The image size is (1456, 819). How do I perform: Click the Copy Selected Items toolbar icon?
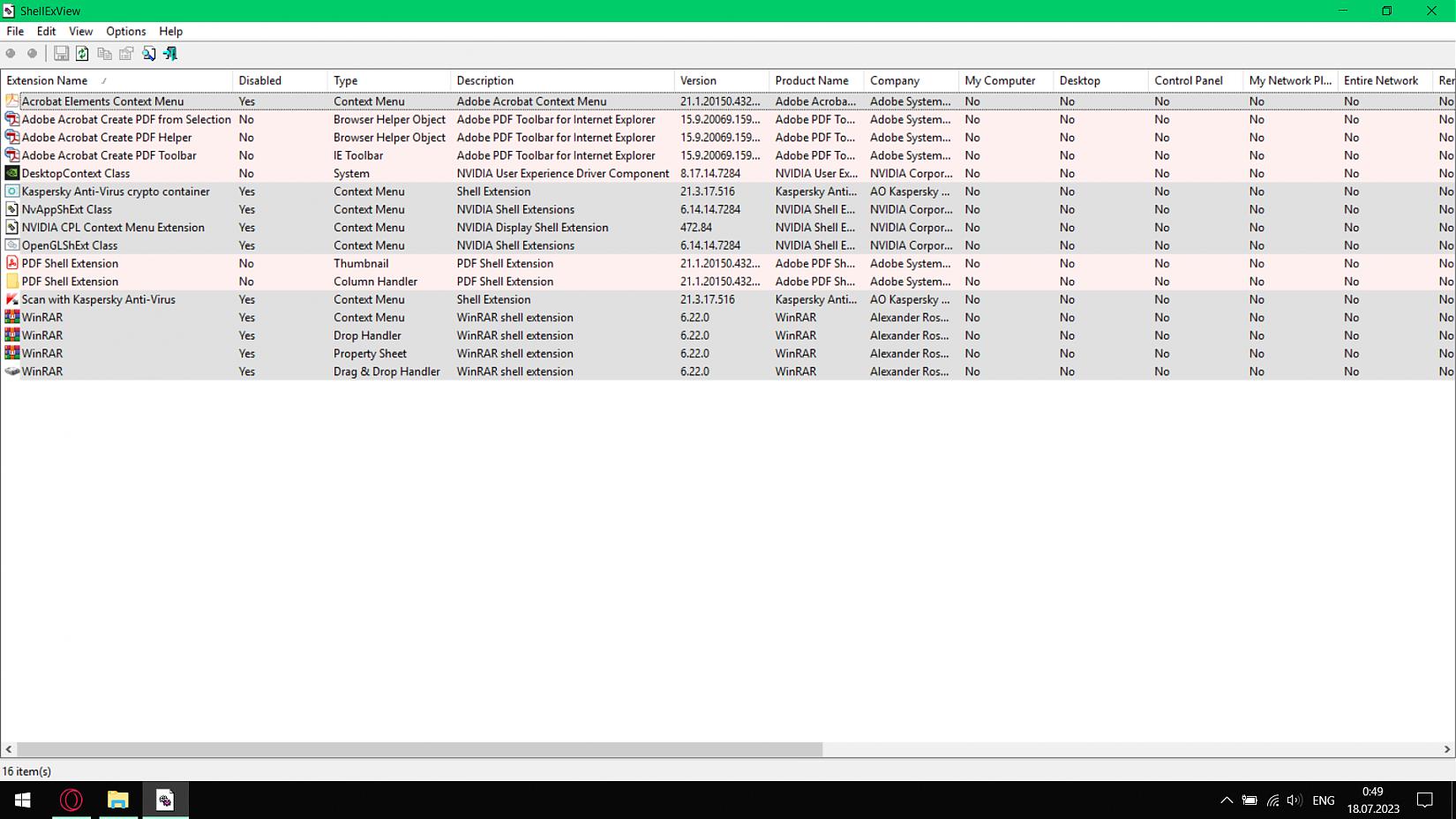click(x=104, y=54)
